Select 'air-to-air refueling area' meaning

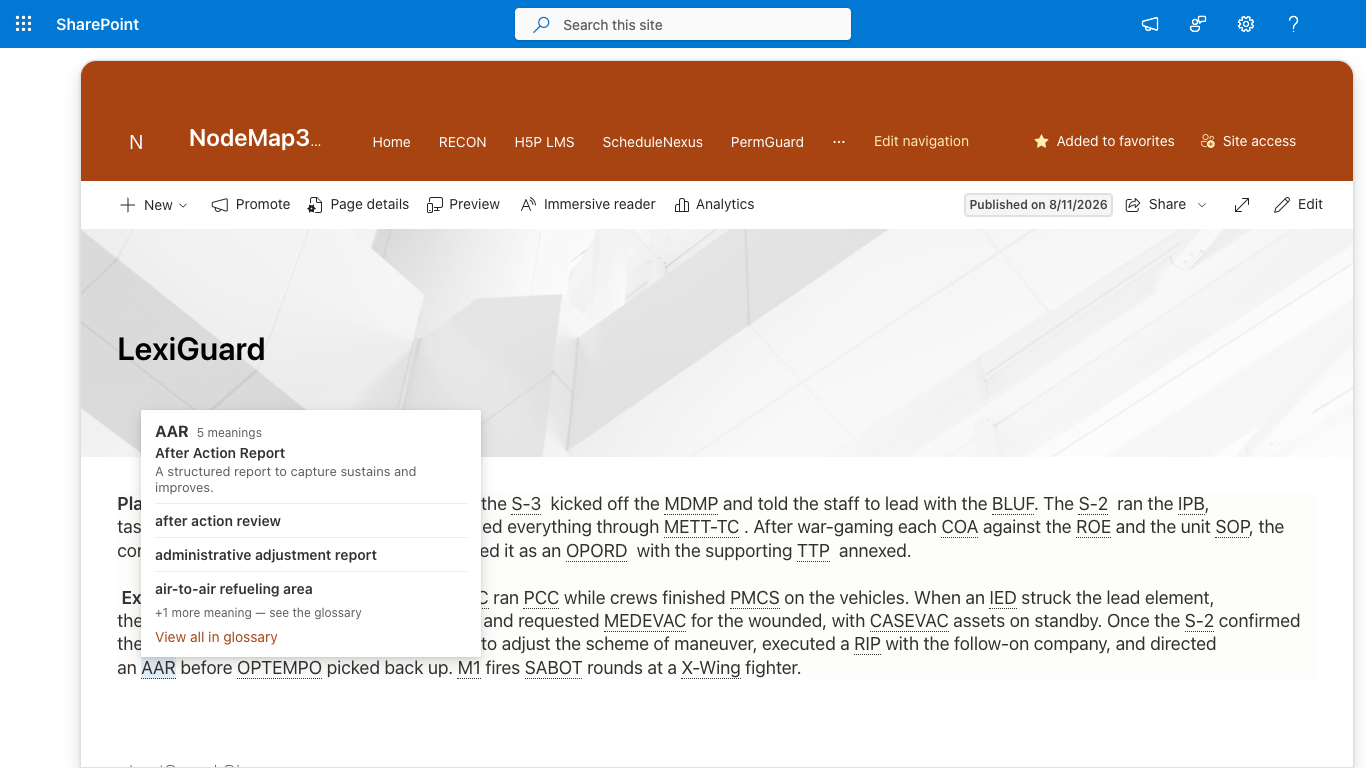tap(234, 589)
